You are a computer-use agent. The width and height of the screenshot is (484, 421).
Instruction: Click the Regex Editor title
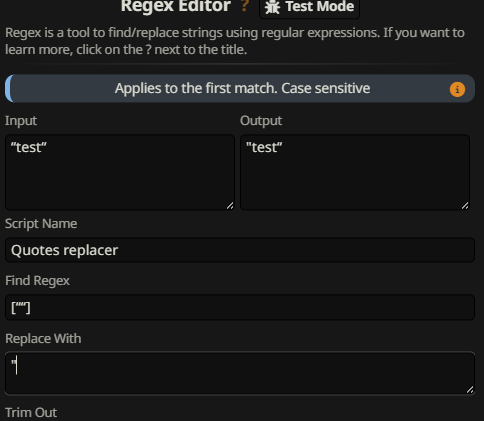176,6
